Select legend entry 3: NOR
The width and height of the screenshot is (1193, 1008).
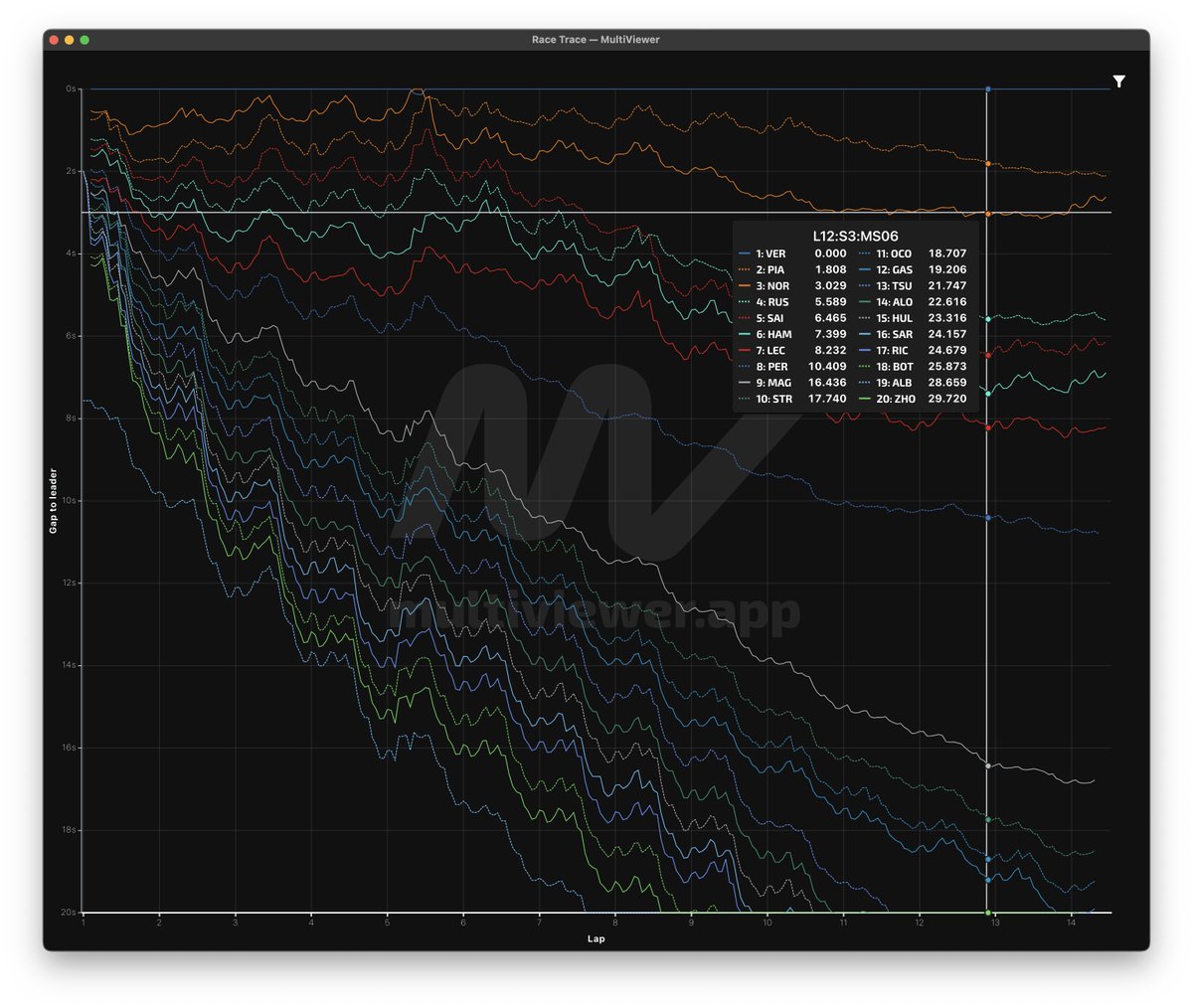tap(772, 286)
